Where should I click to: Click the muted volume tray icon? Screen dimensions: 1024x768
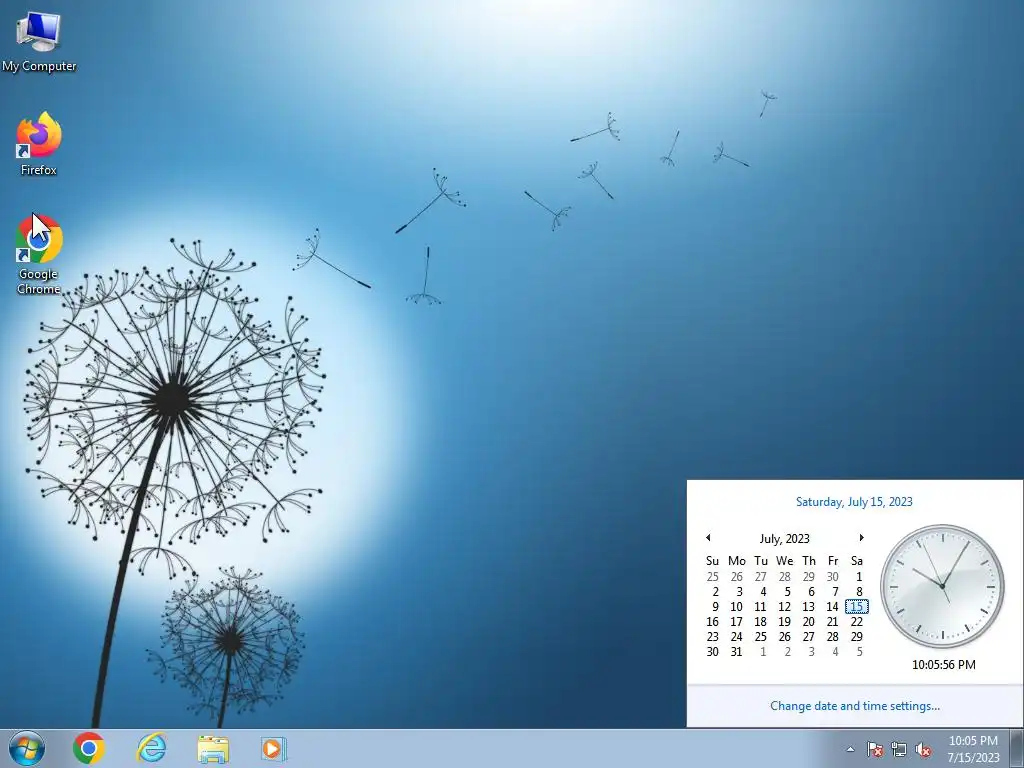[x=923, y=749]
